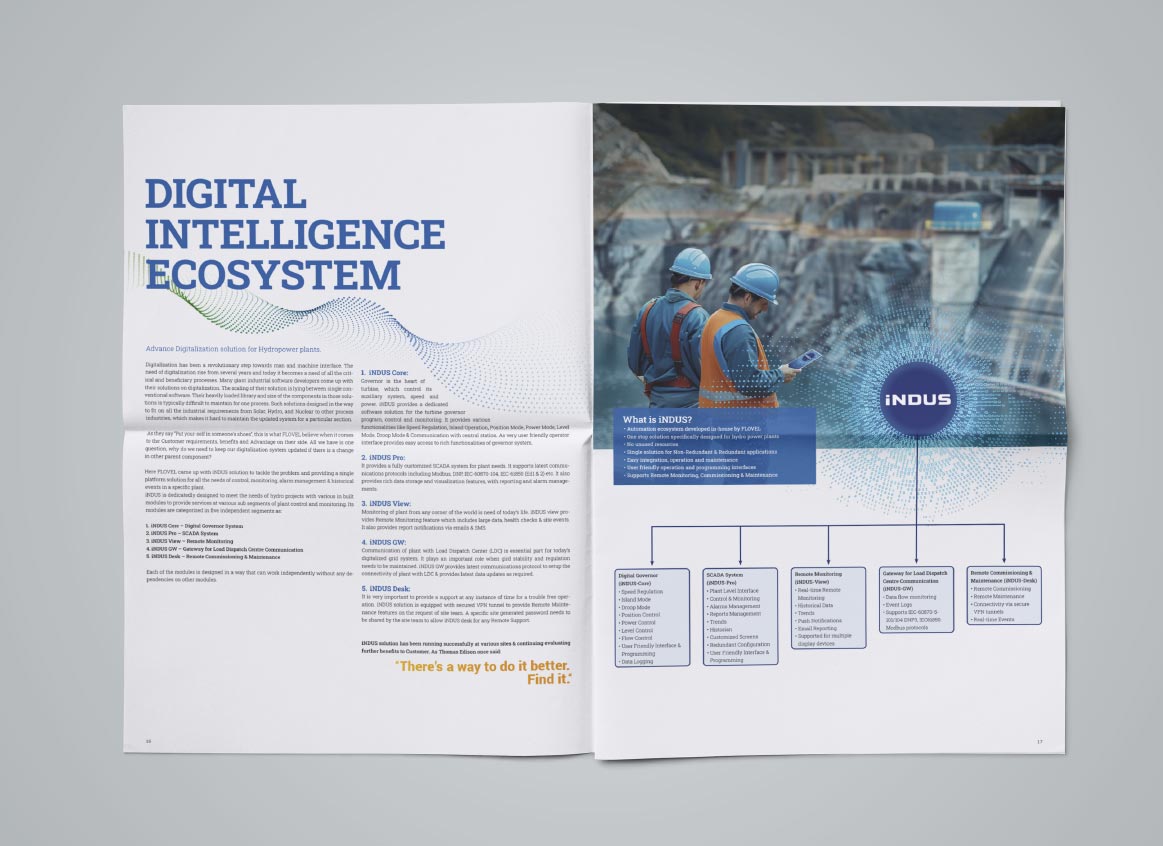
Task: Click list line '4. iNDUS GW – Gateway for Load Dispatch Centre Communication'
Action: coord(224,549)
